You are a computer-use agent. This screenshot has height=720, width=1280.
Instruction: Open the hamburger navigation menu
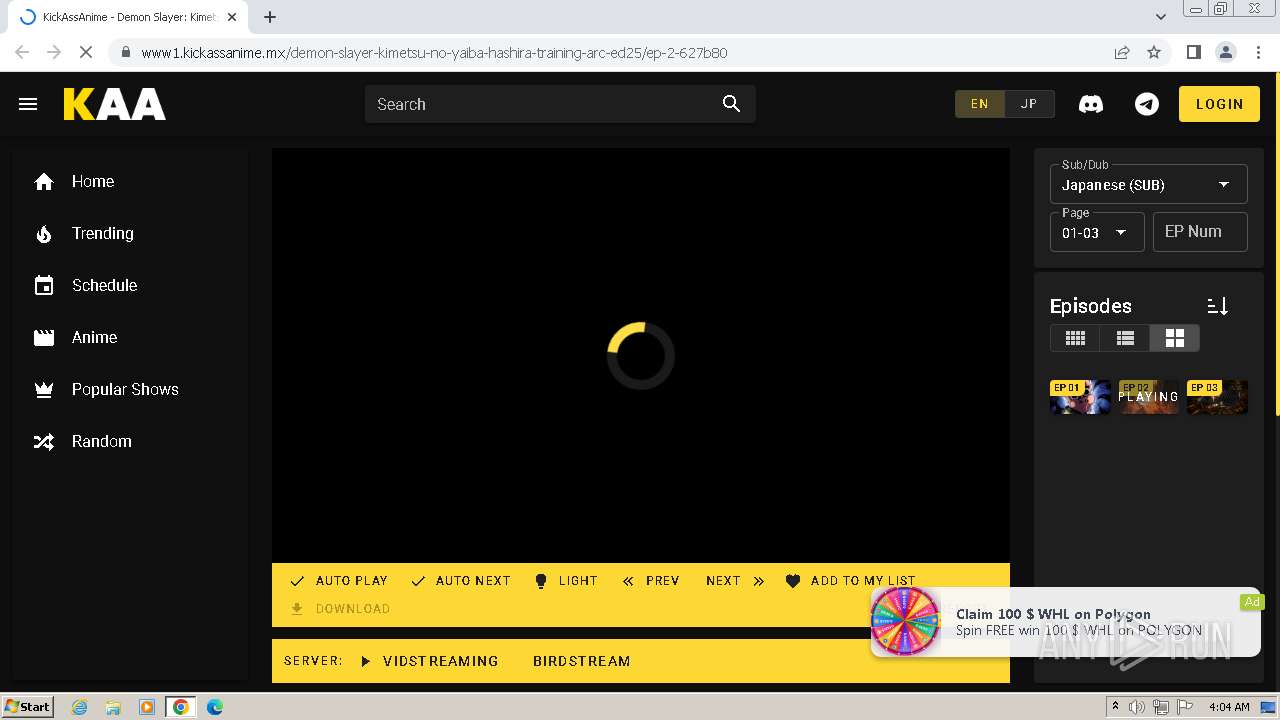pyautogui.click(x=28, y=104)
